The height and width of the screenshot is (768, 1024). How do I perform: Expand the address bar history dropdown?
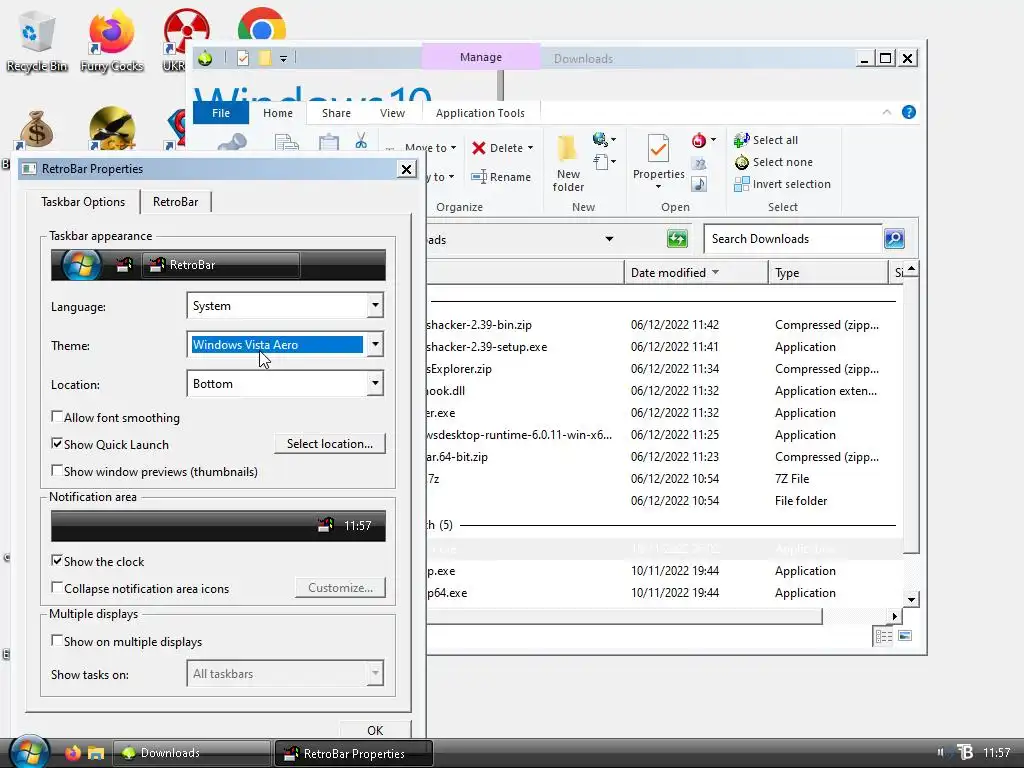(609, 239)
